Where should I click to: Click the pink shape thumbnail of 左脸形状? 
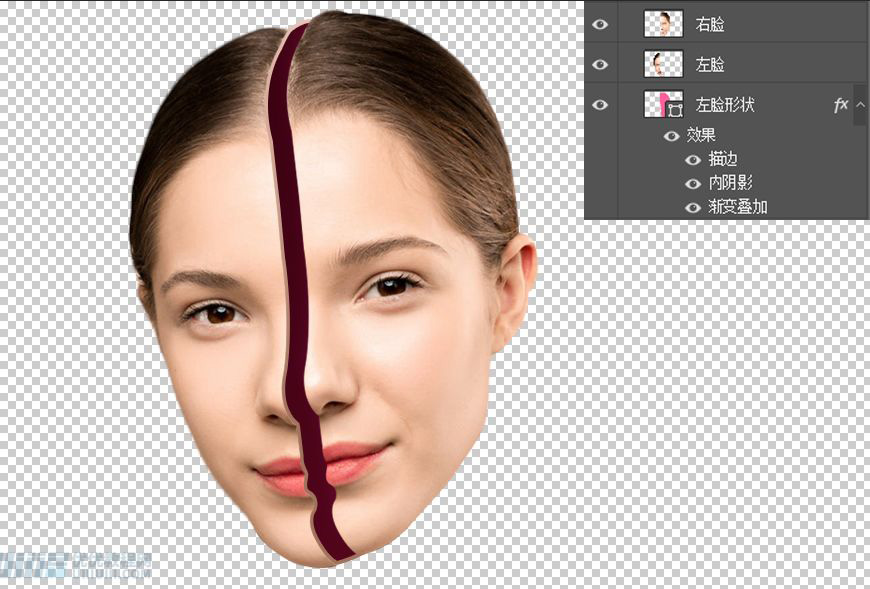(x=656, y=104)
